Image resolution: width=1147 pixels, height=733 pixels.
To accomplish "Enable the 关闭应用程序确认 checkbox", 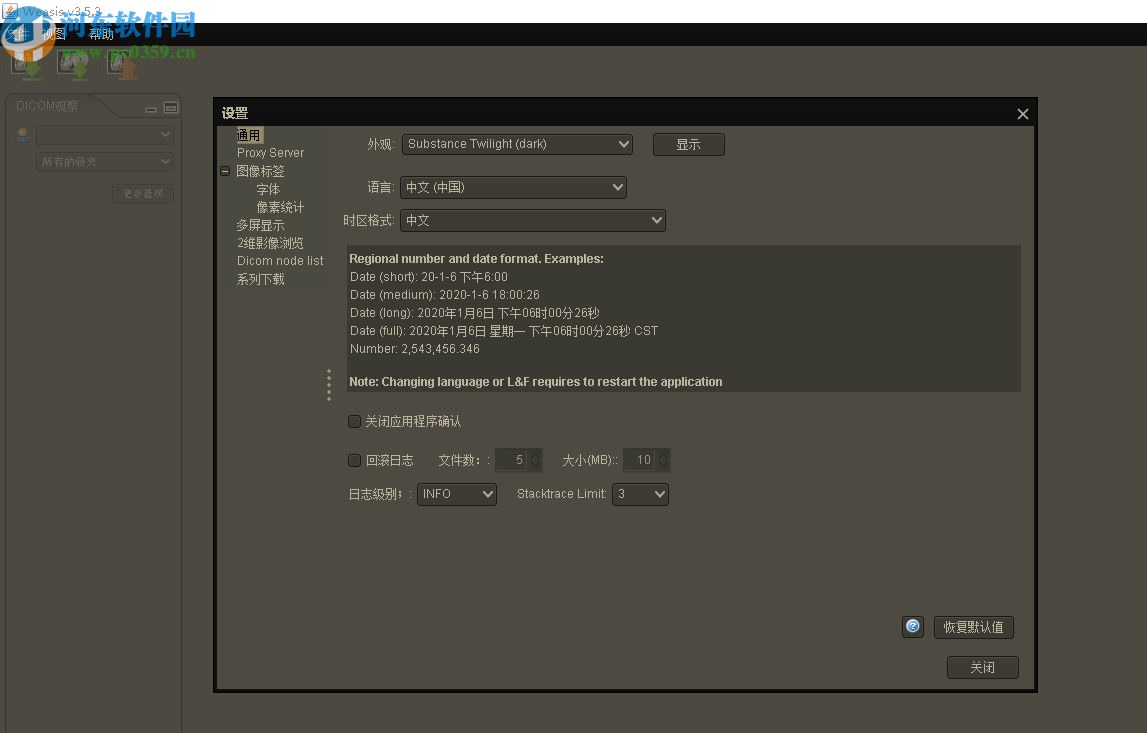I will coord(354,421).
